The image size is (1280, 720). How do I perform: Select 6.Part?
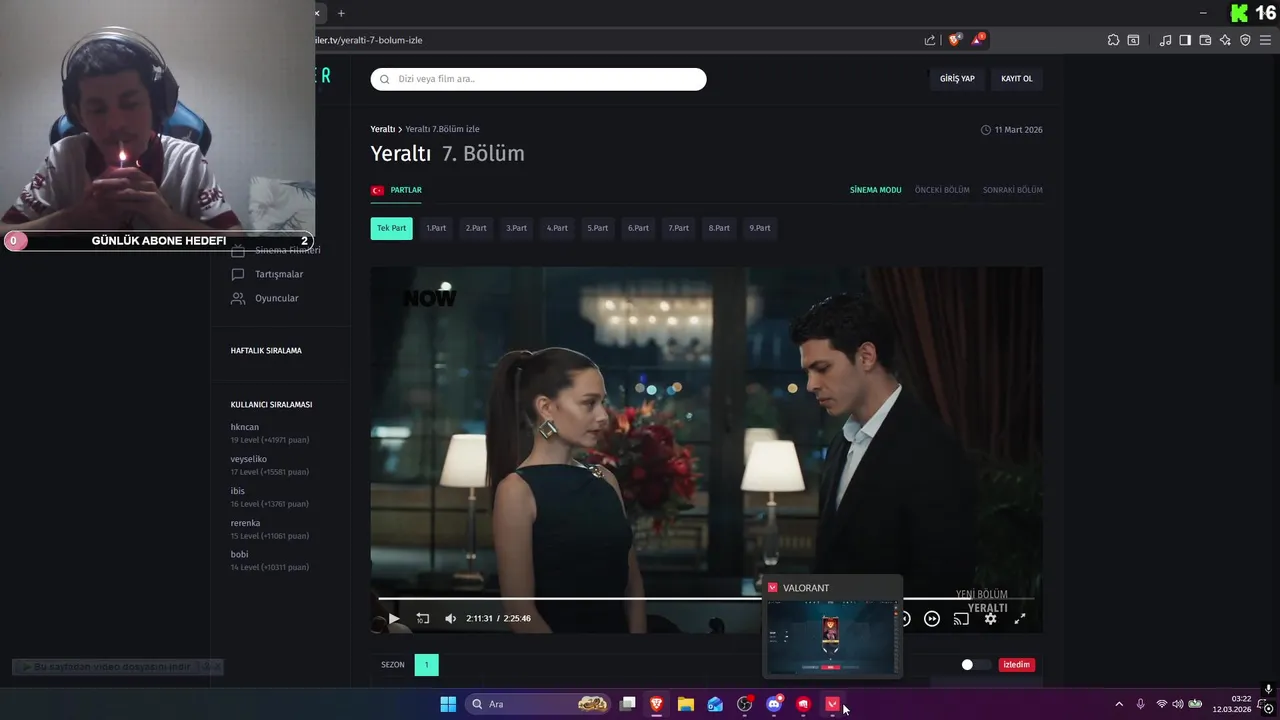pyautogui.click(x=638, y=228)
